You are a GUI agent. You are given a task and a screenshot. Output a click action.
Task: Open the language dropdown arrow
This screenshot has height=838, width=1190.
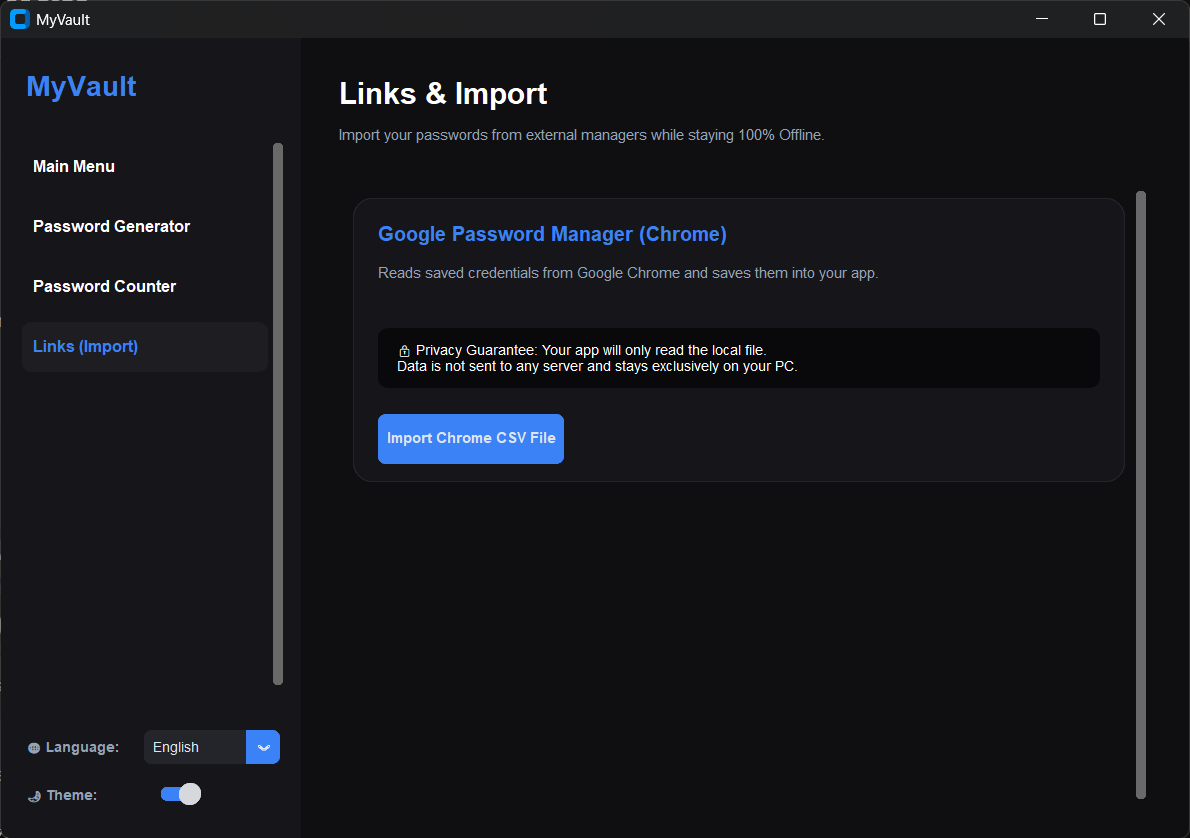(x=263, y=747)
